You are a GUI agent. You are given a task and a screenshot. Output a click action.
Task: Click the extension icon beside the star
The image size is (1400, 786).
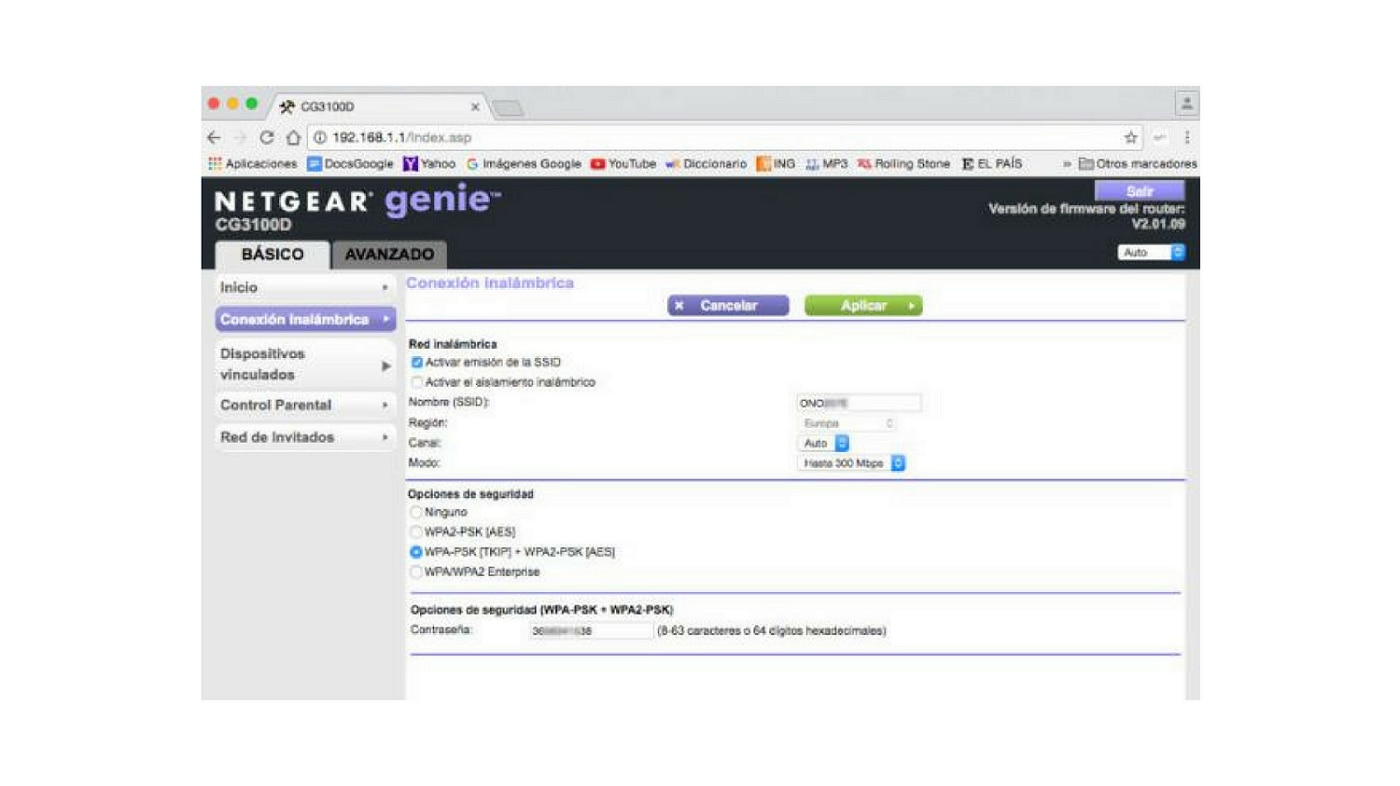[1160, 138]
